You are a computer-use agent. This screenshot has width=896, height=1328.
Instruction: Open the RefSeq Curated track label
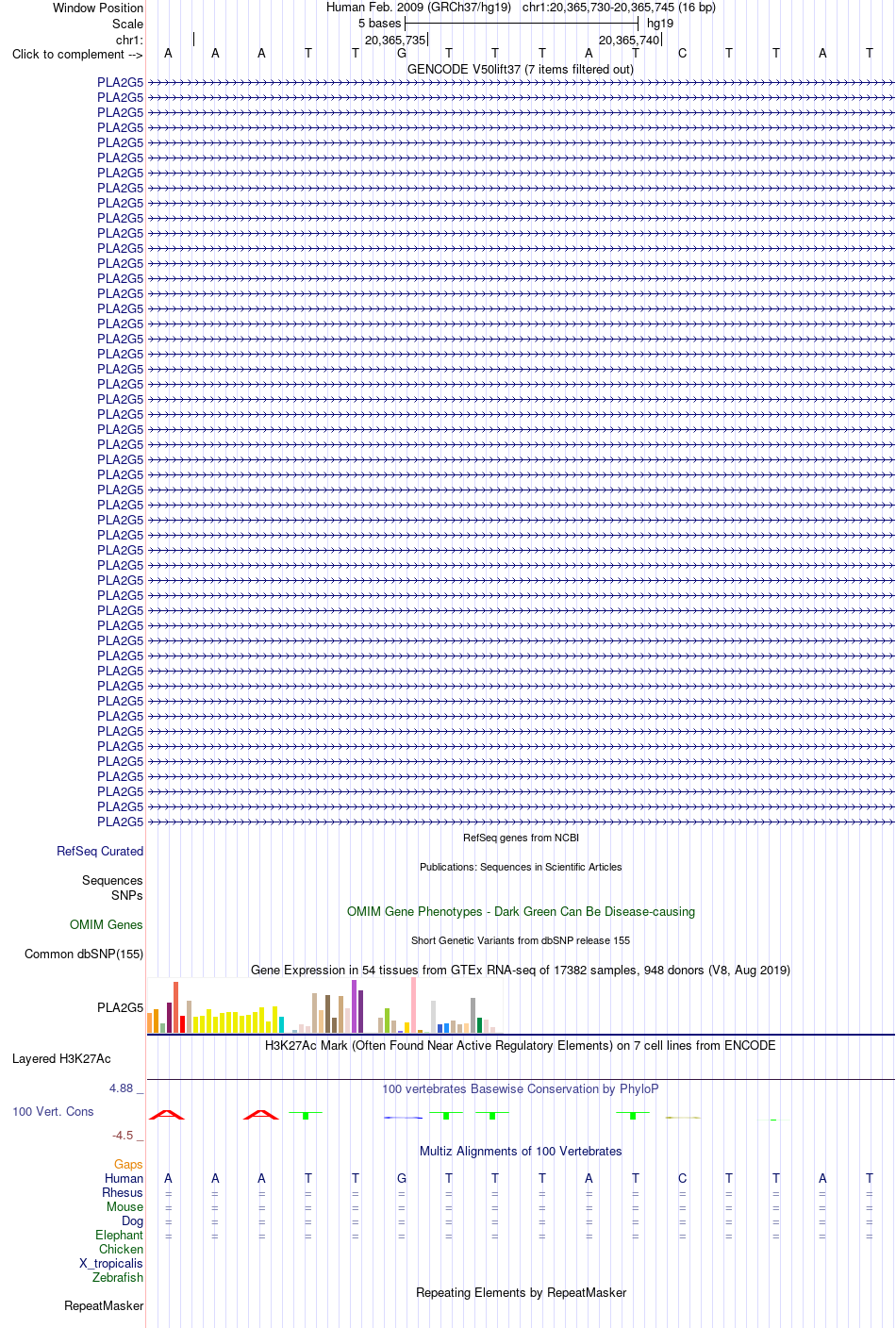[x=100, y=851]
